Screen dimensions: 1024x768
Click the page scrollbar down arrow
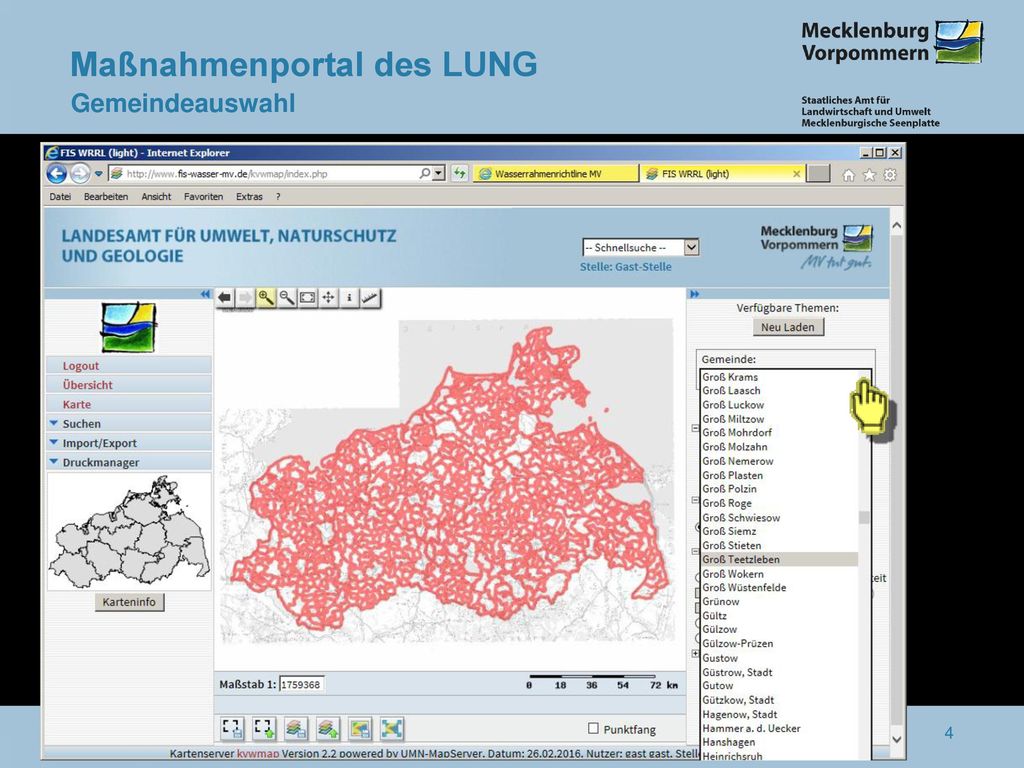coord(897,739)
